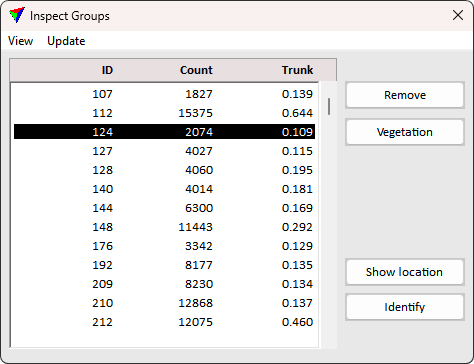Viewport: 474px width, 364px height.
Task: Click the trunk value 0.169
Action: [297, 208]
